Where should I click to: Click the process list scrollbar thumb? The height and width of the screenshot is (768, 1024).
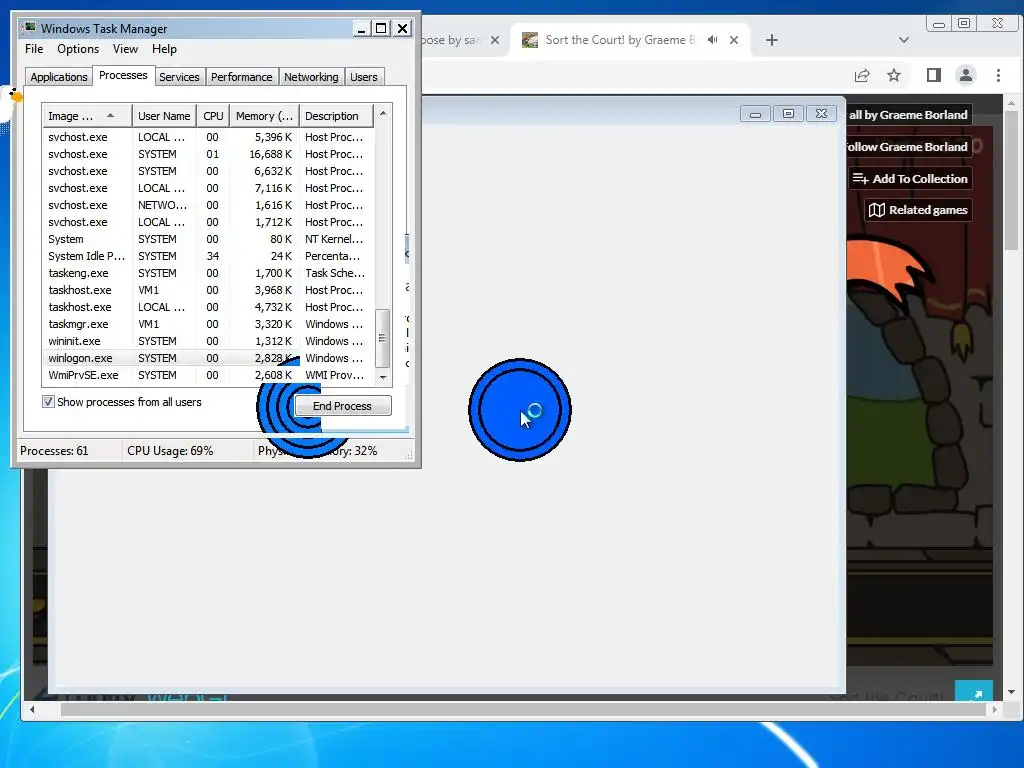tap(383, 338)
